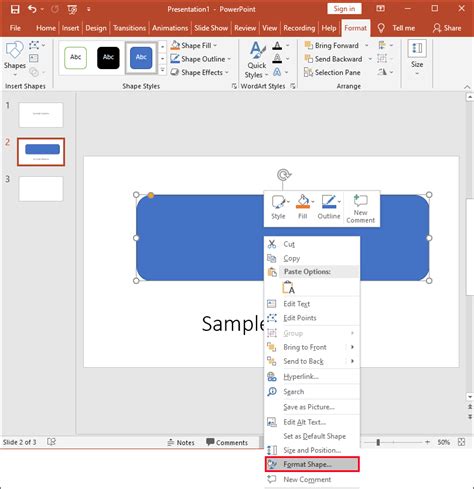Choose Cut from the context menu
The height and width of the screenshot is (489, 474).
coord(312,244)
